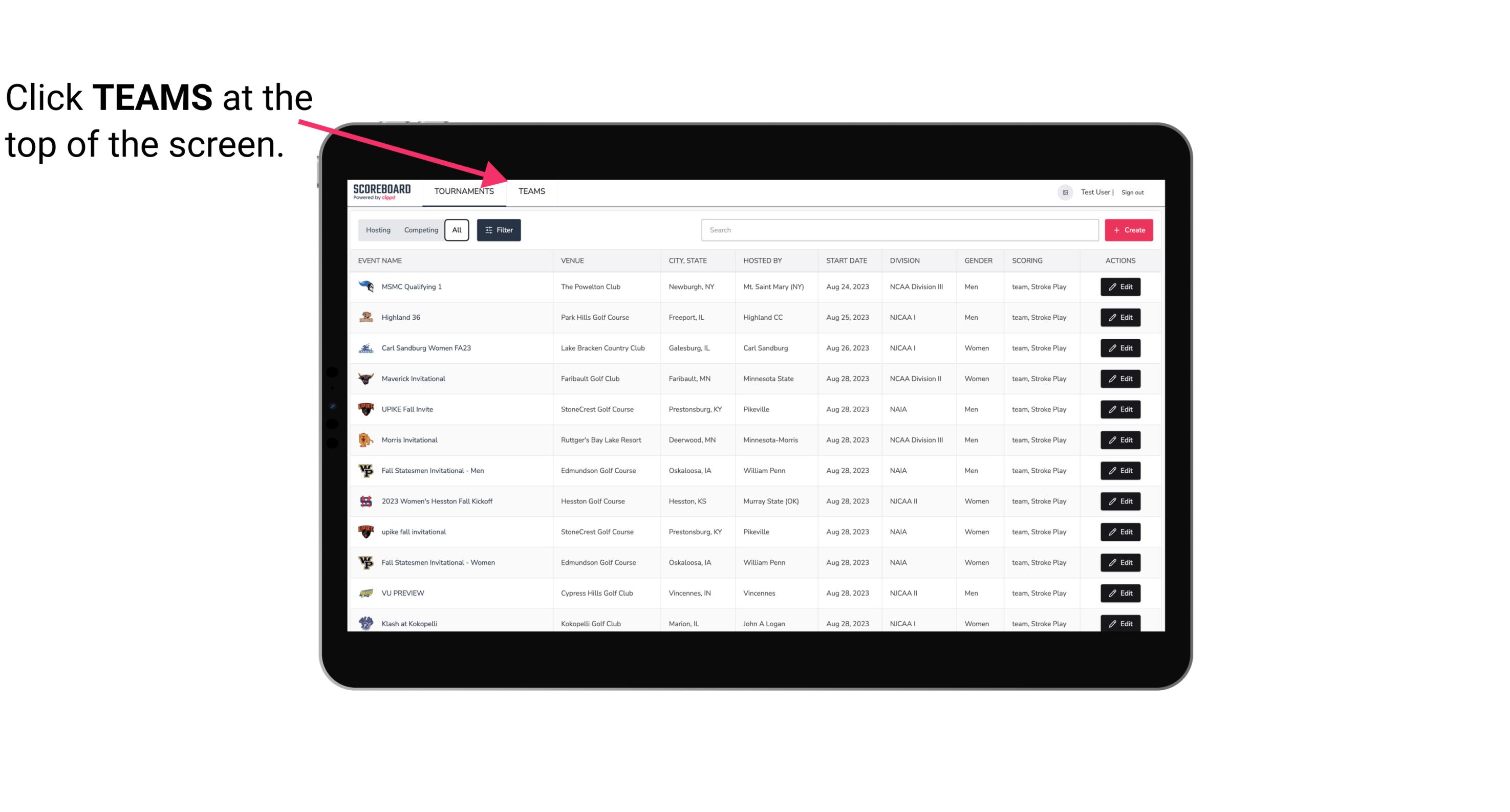Click the Create button
This screenshot has width=1510, height=812.
point(1129,229)
